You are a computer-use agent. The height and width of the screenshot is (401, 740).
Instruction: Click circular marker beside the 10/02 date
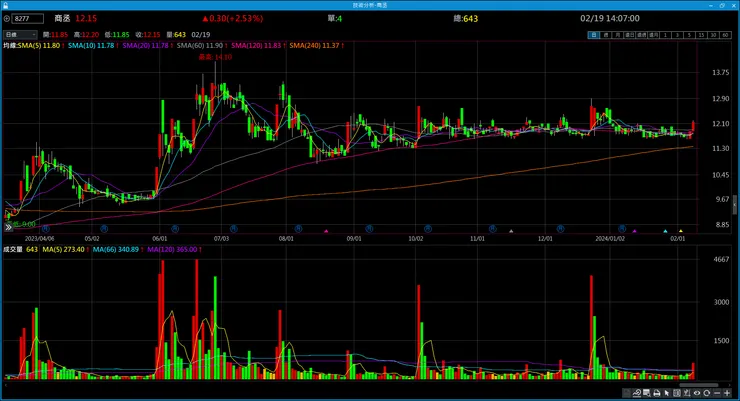click(x=428, y=229)
